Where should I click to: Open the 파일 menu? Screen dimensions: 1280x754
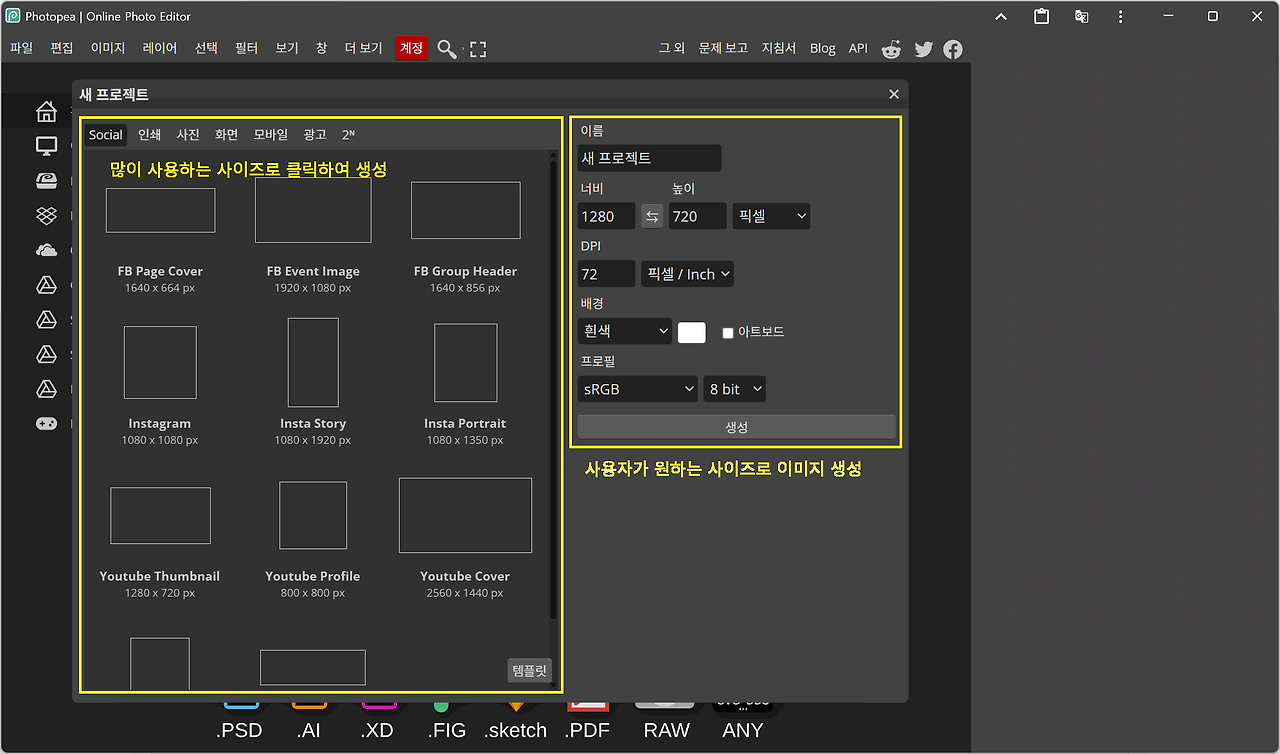click(21, 48)
